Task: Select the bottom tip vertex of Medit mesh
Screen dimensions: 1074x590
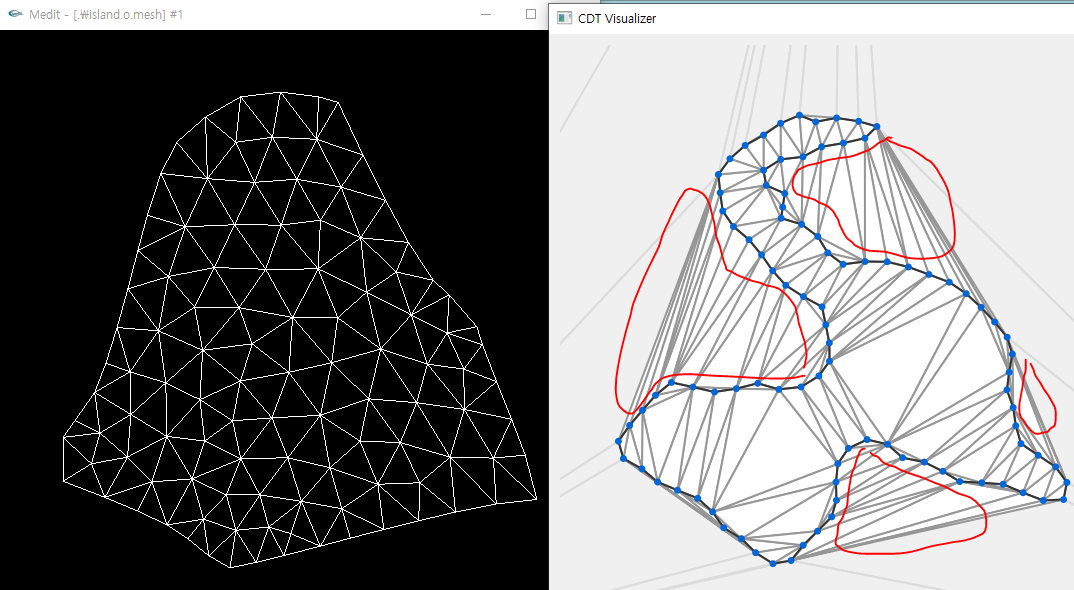Action: pos(231,568)
